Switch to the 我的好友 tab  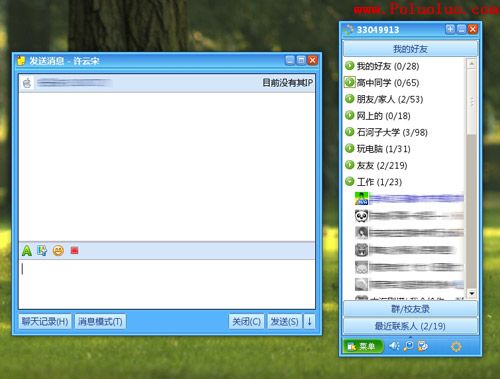point(410,49)
